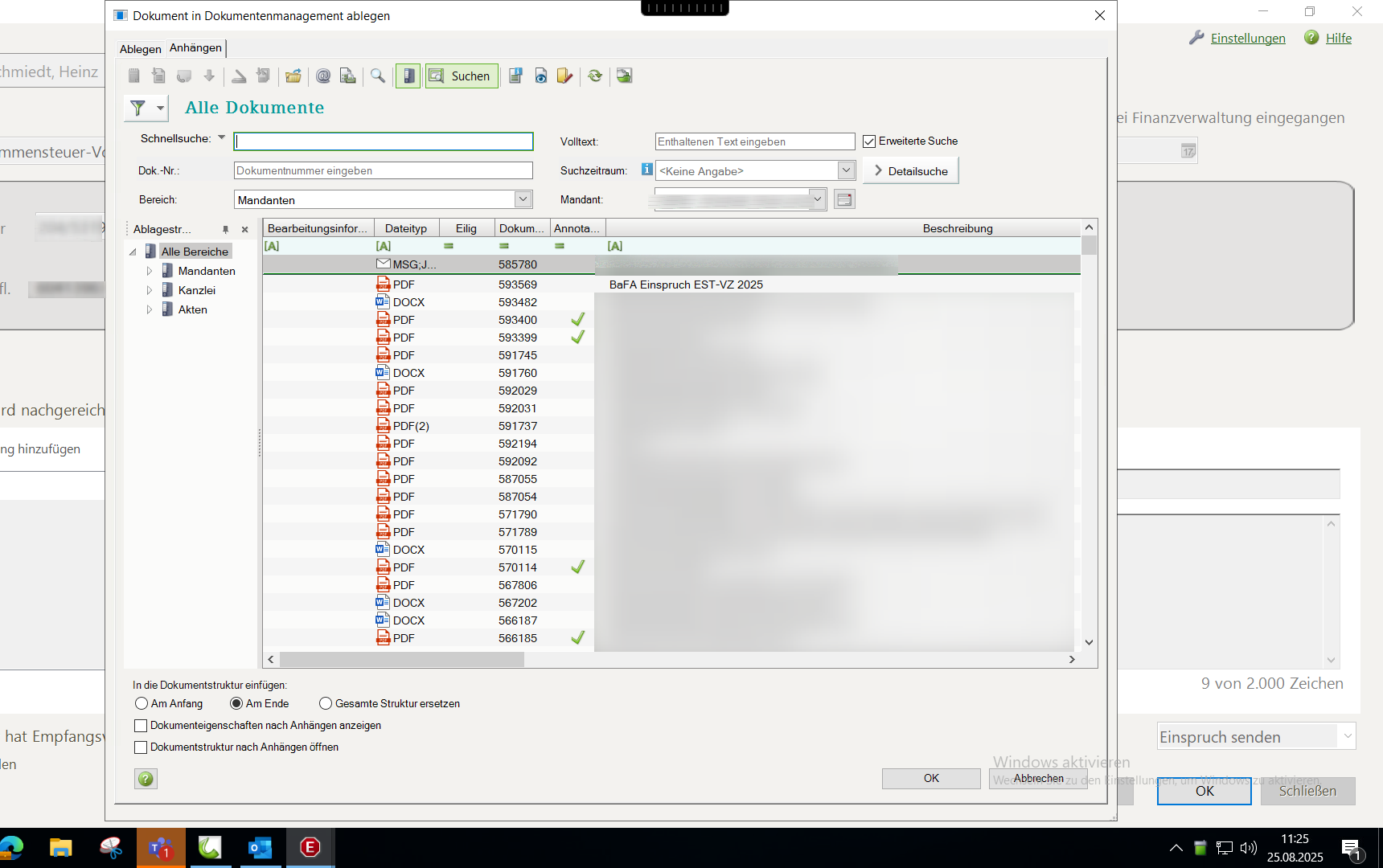Switch to the Anhängen tab
The width and height of the screenshot is (1383, 868).
(195, 48)
